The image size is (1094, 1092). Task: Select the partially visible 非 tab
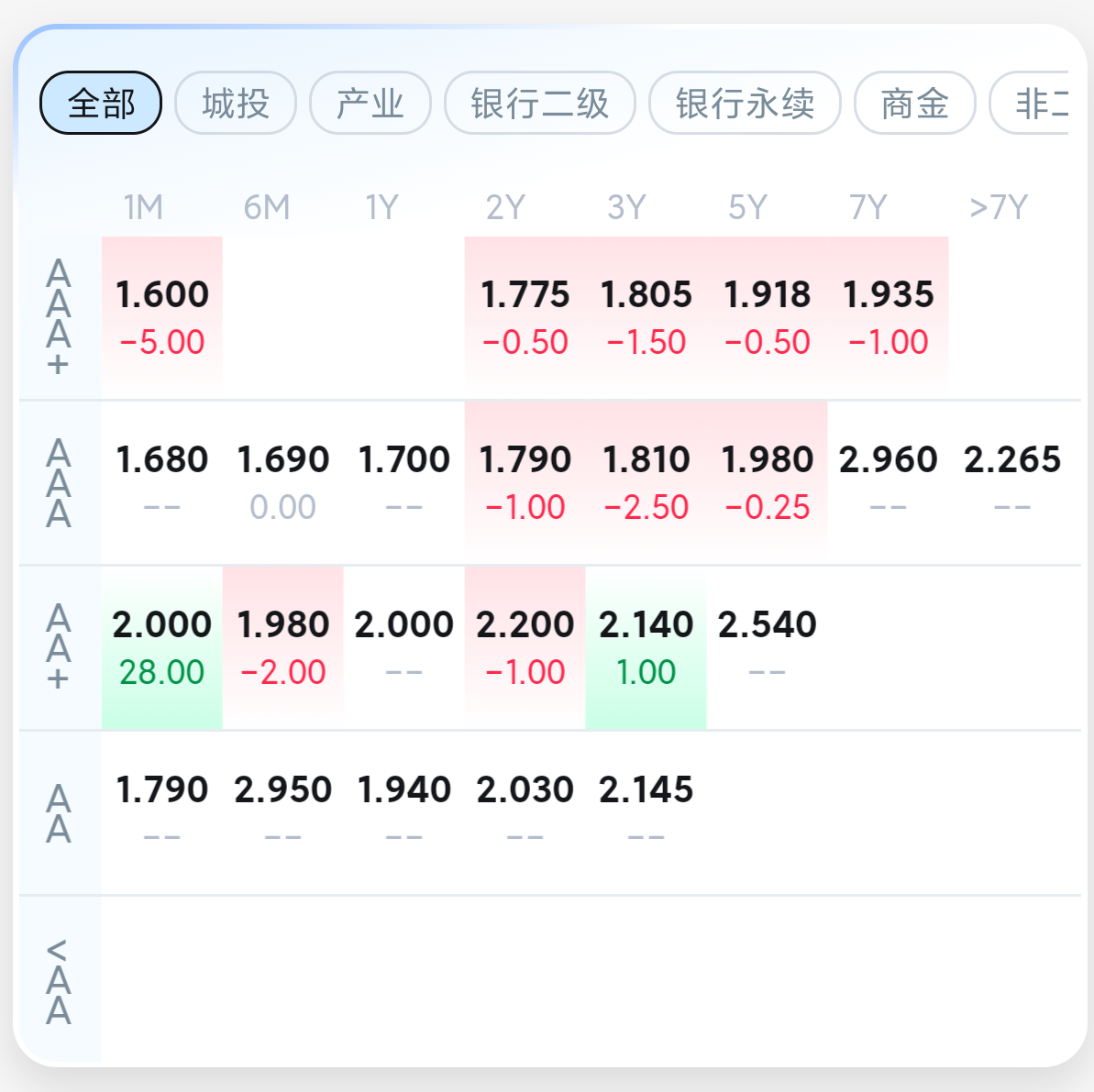(x=1030, y=104)
